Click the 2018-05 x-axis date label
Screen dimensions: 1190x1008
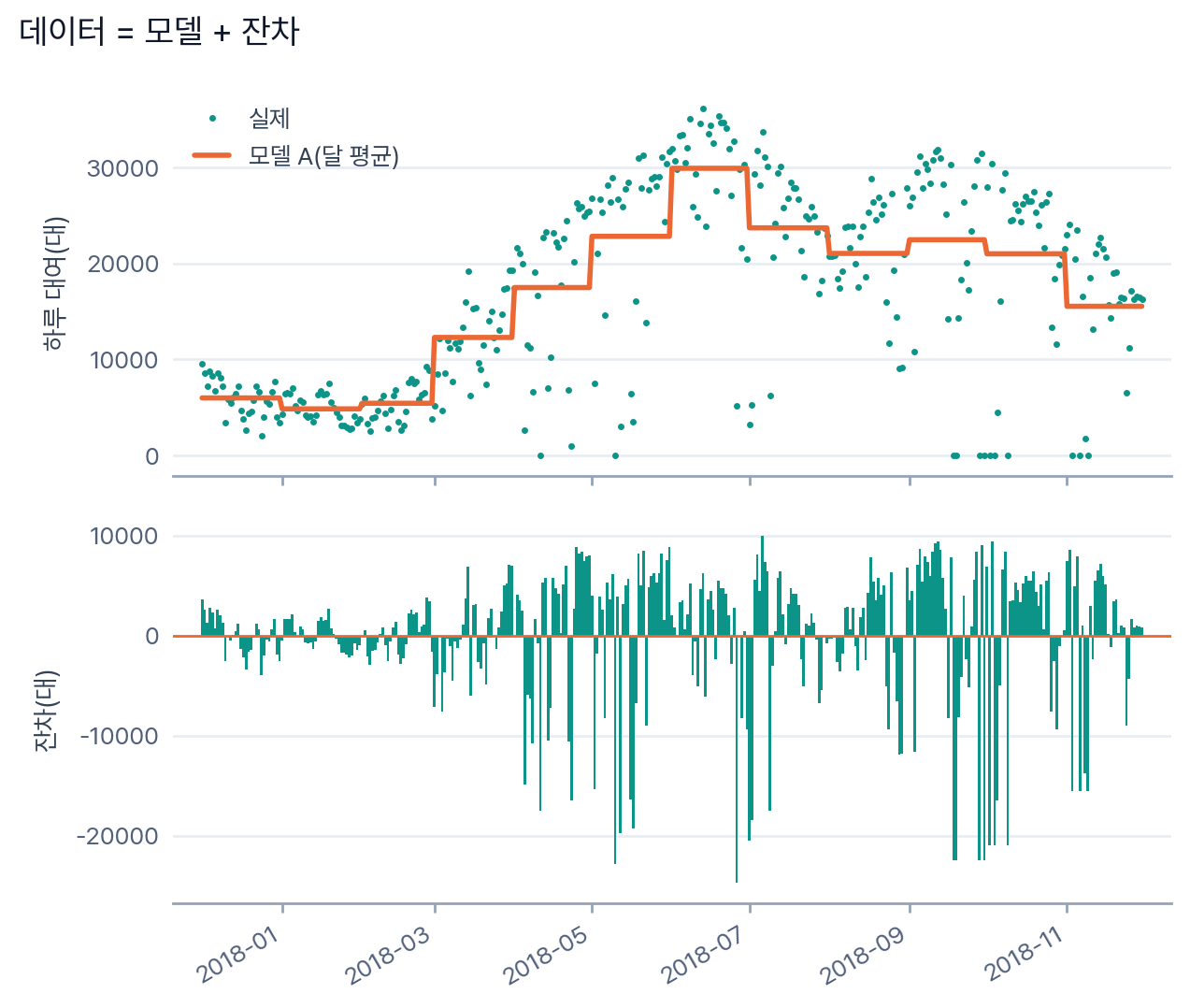coord(547,955)
